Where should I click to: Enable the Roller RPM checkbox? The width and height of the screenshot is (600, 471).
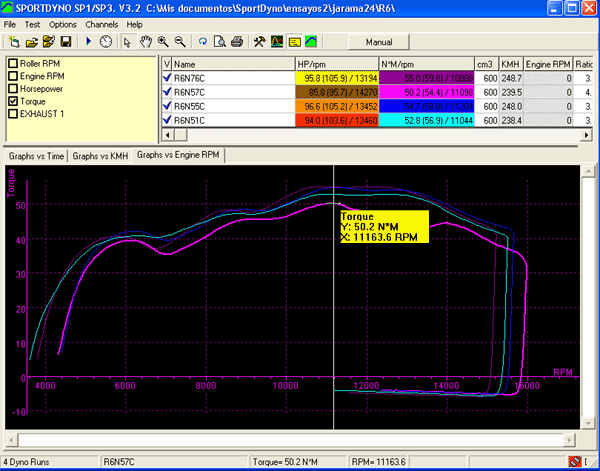tap(13, 63)
